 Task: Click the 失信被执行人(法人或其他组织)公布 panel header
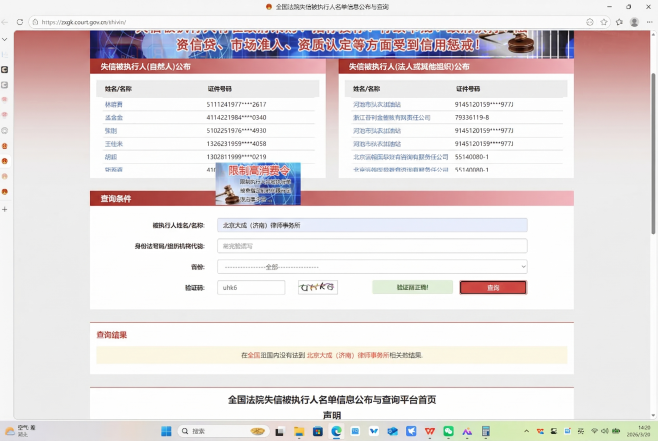[456, 66]
